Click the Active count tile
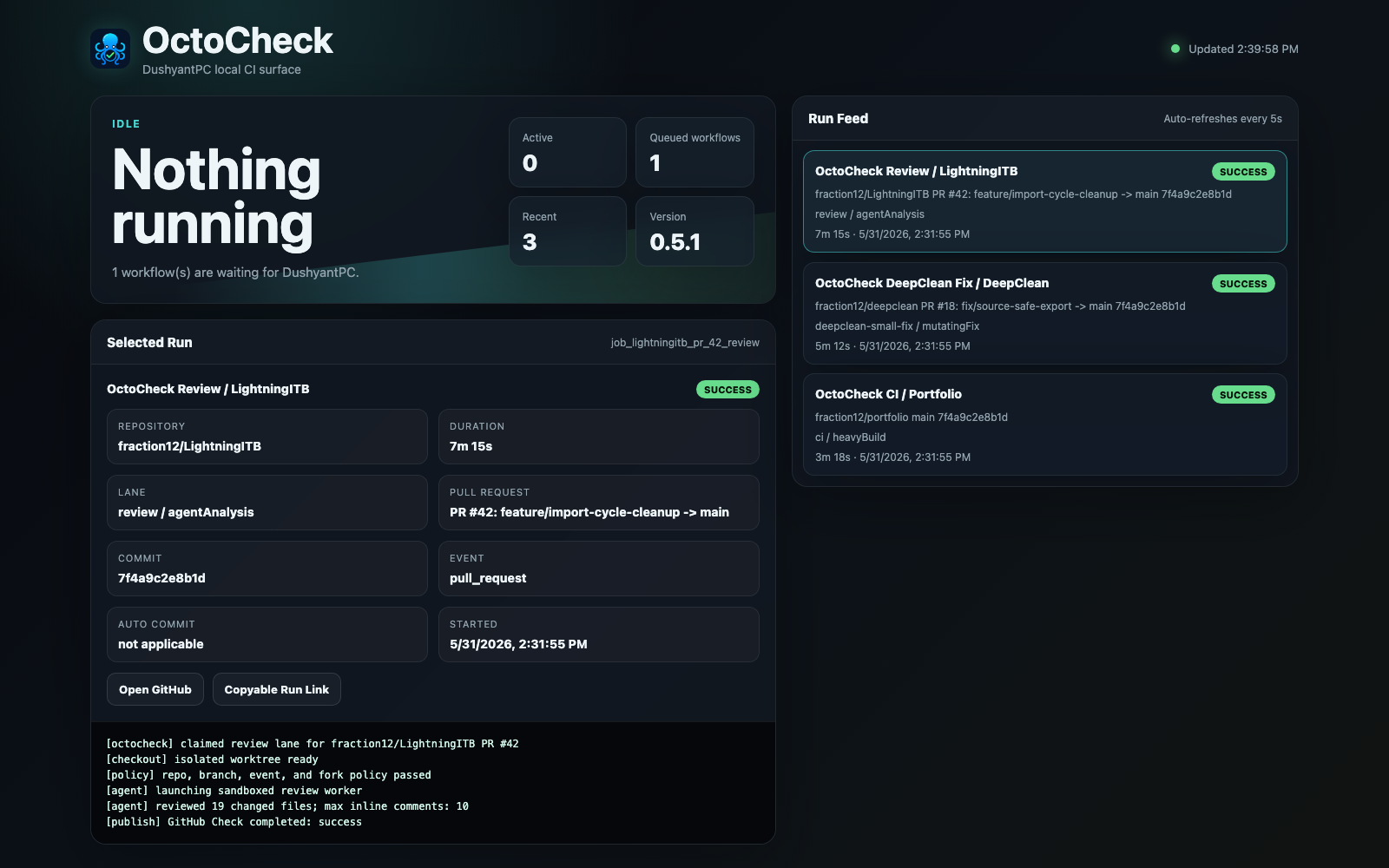 tap(568, 152)
